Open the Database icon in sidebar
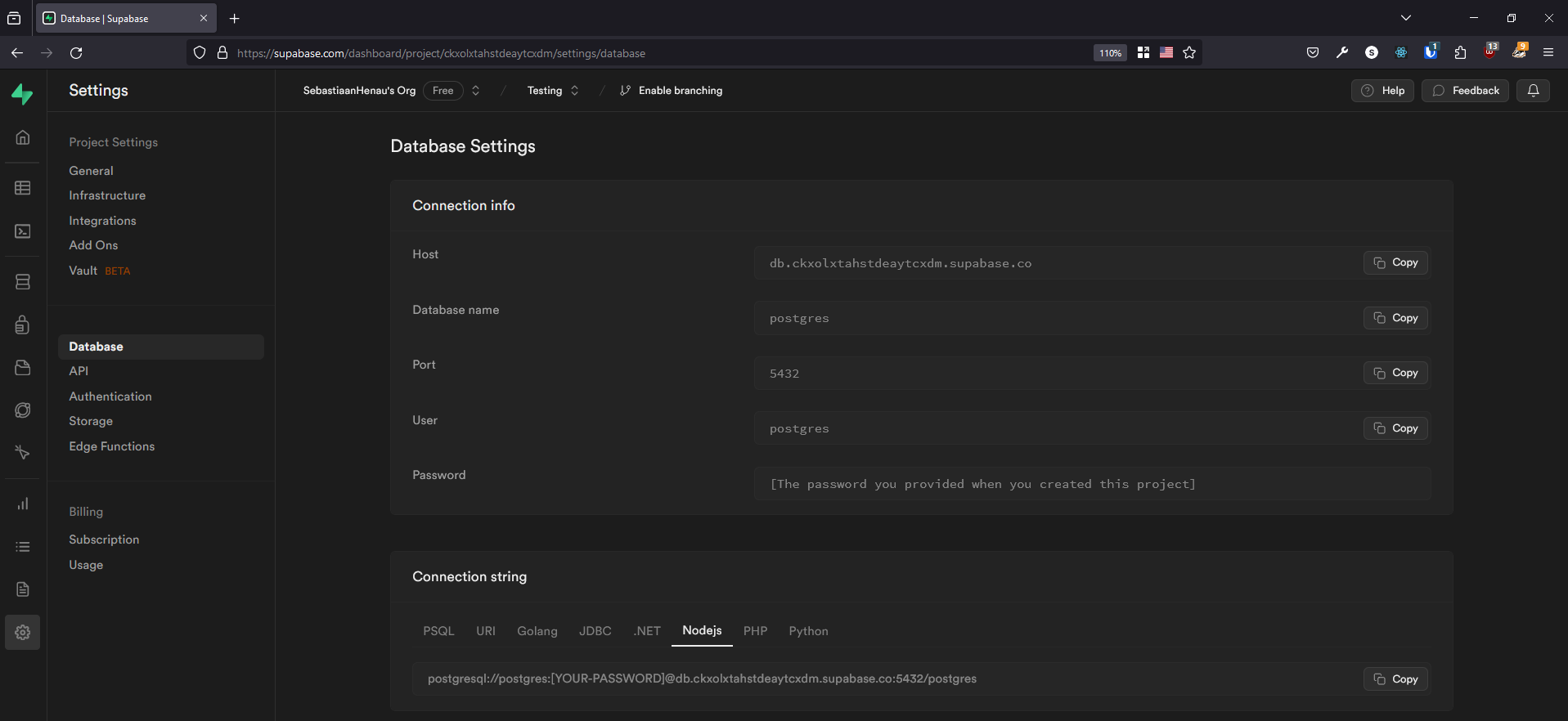The height and width of the screenshot is (721, 1568). click(x=23, y=282)
